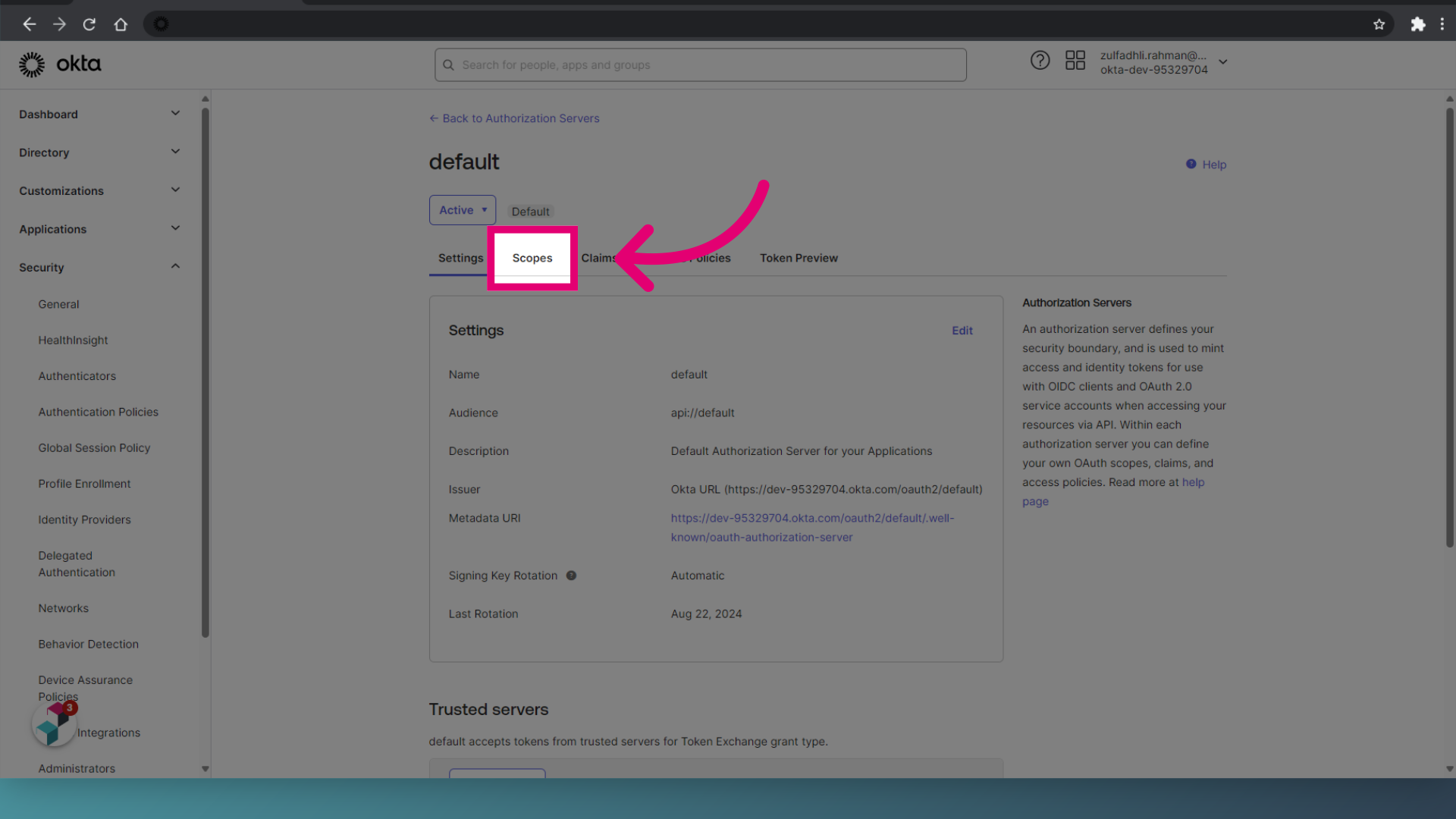Open Delegated Authentication in the sidebar
The image size is (1456, 819).
(77, 564)
